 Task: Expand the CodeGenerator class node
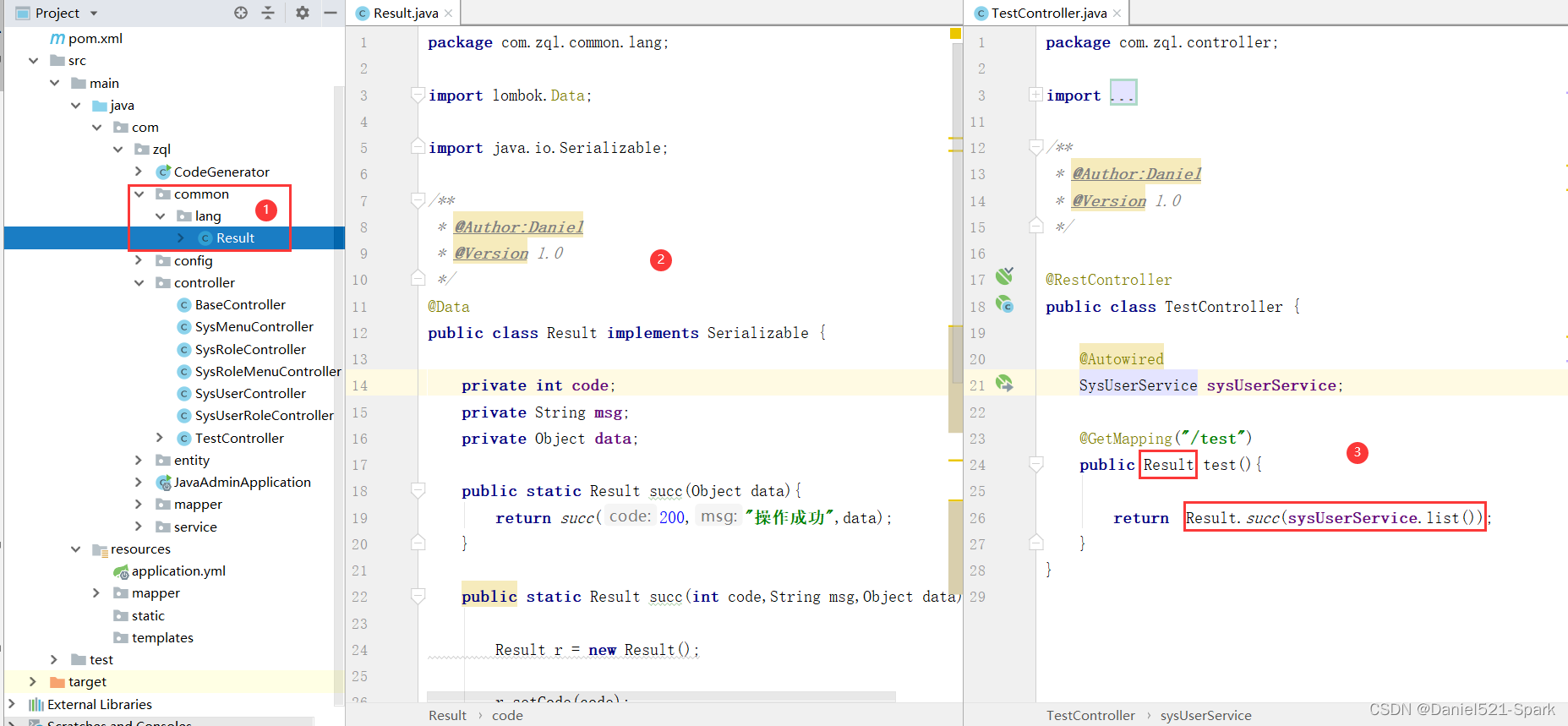139,172
